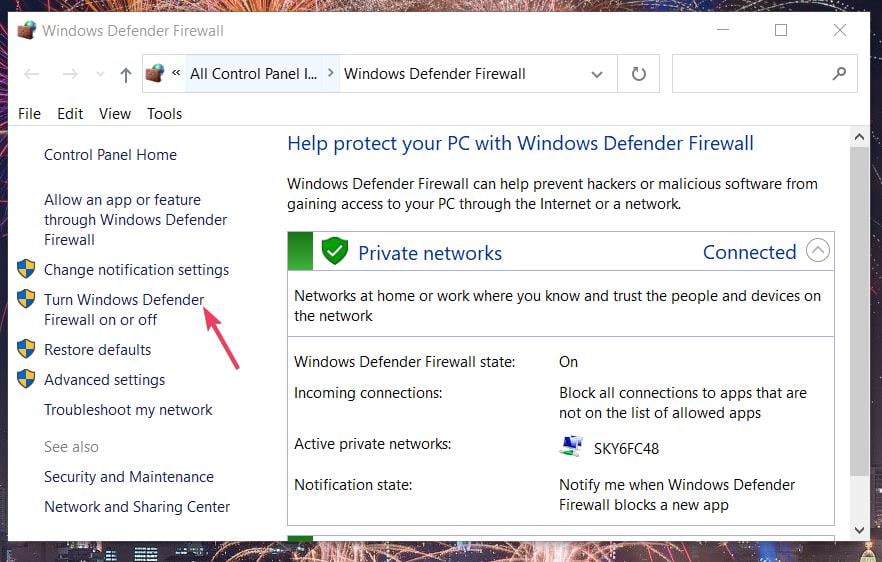Open the Tools menu
Image resolution: width=882 pixels, height=562 pixels.
tap(164, 114)
